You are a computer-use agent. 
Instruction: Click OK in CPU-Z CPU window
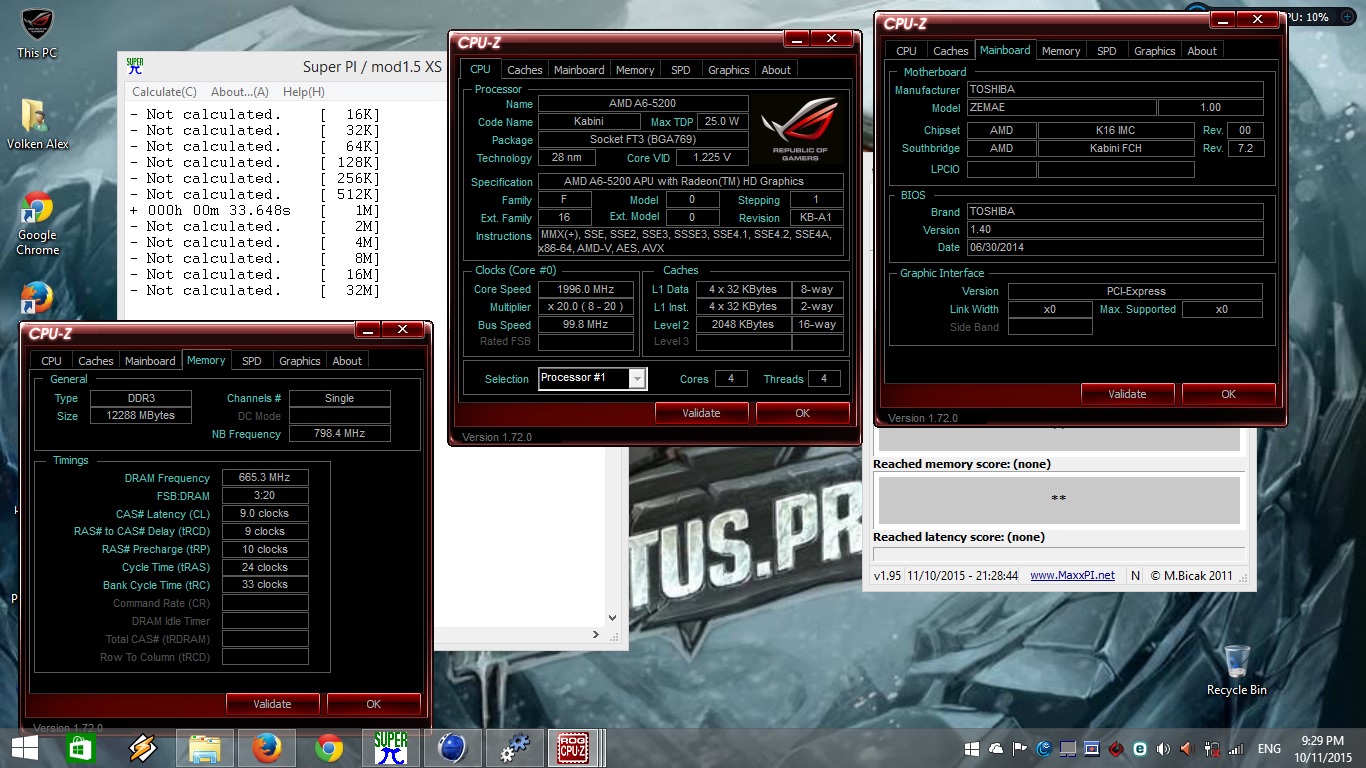click(802, 413)
